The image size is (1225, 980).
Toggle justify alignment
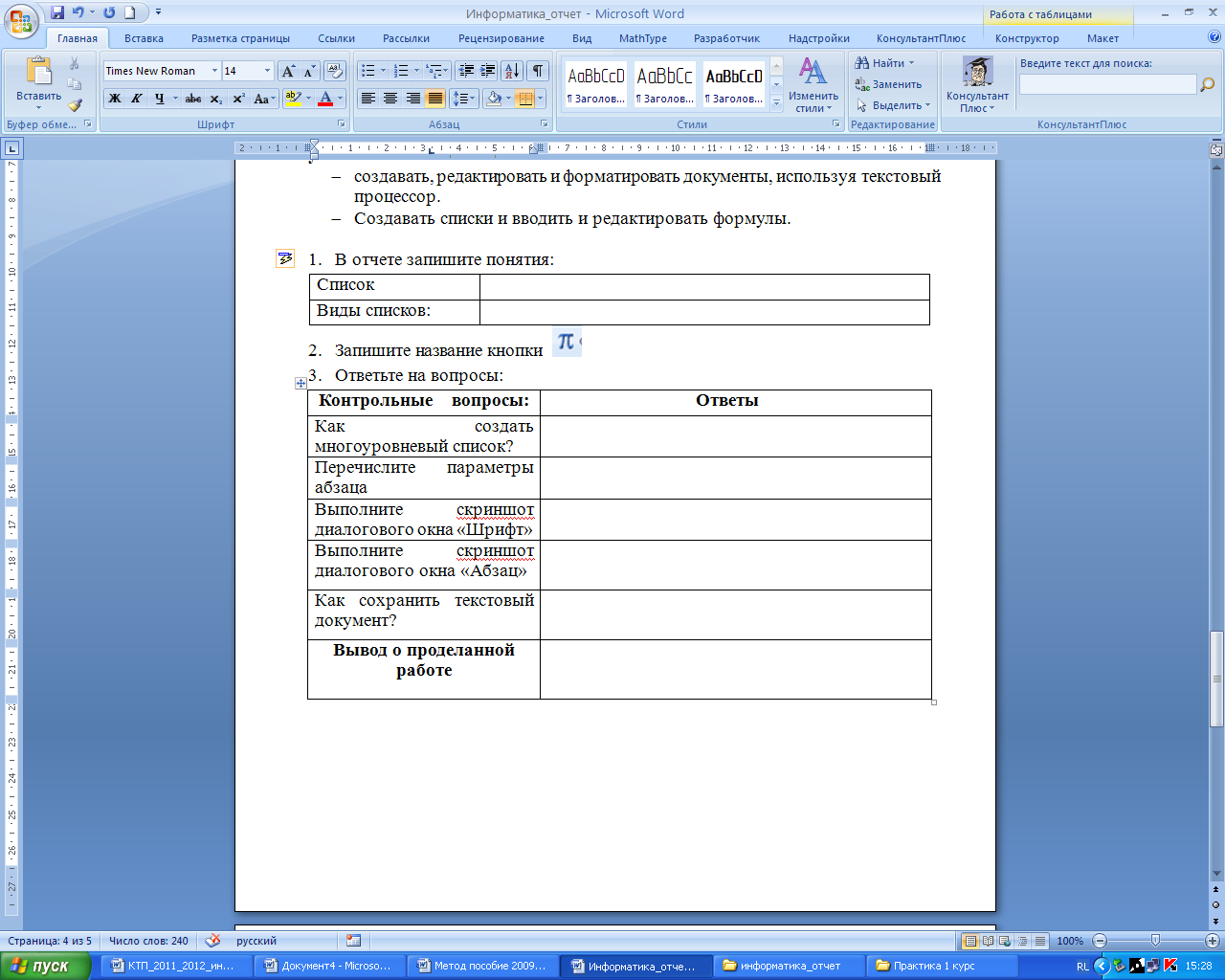pyautogui.click(x=434, y=99)
